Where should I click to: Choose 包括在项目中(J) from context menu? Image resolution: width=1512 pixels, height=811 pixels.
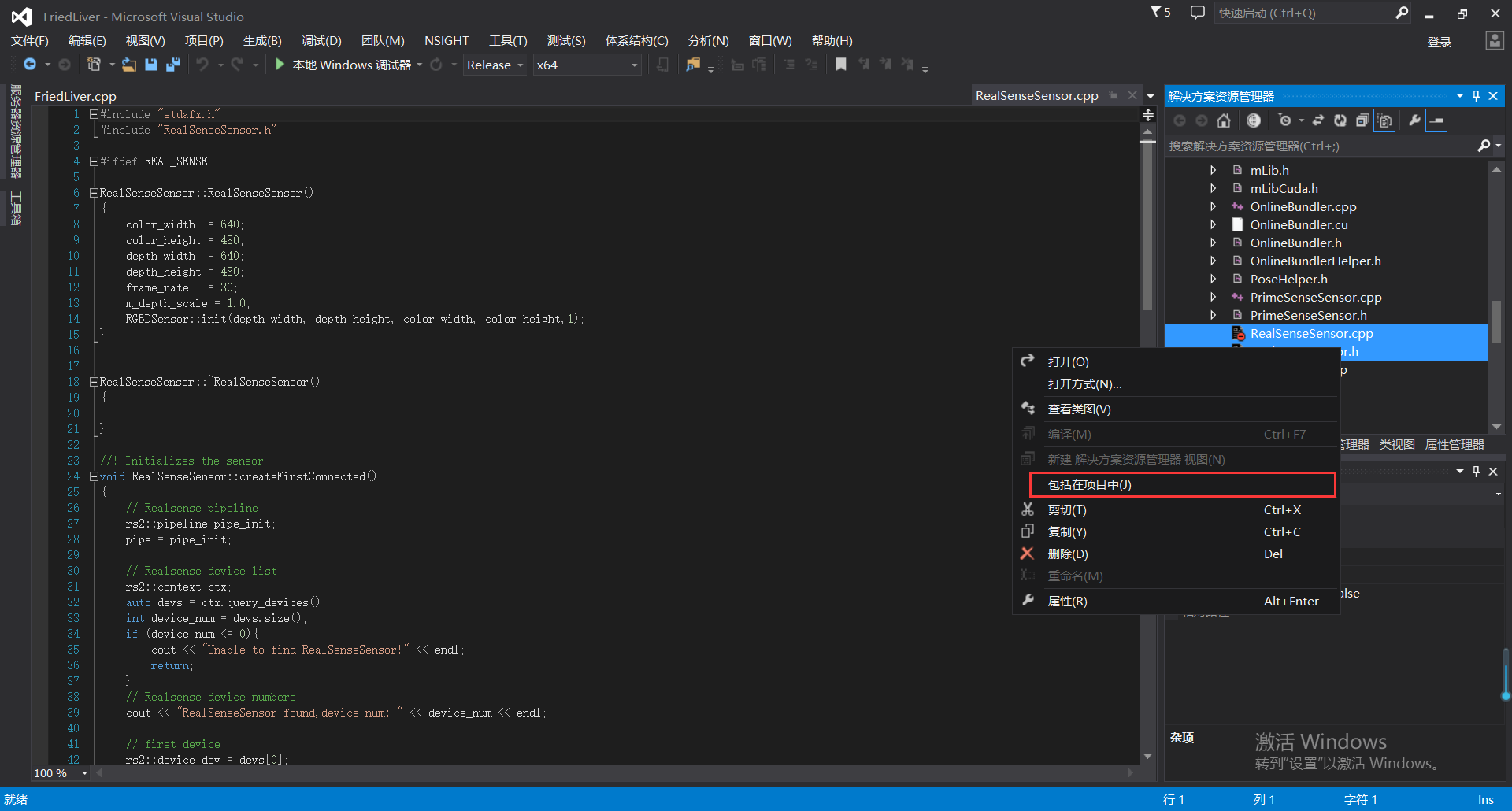1182,484
